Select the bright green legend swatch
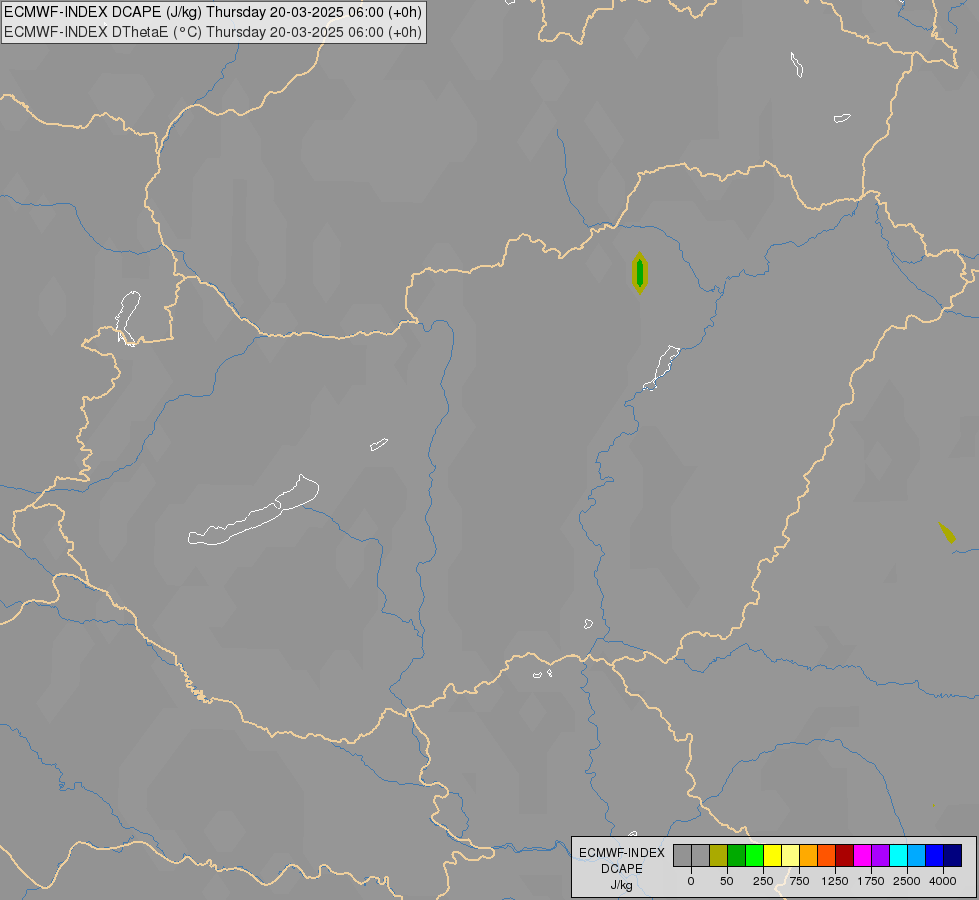Viewport: 979px width, 900px height. (755, 856)
